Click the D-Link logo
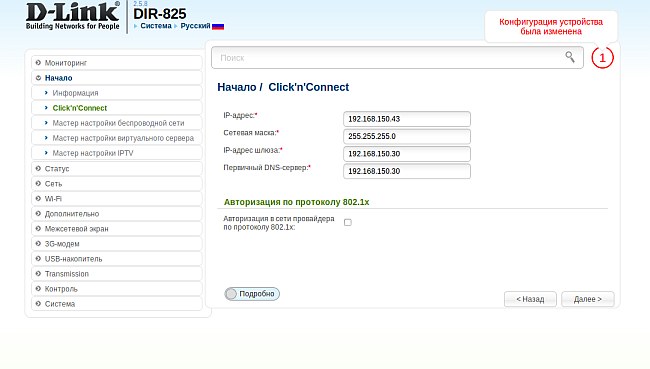Screen dimensions: 650x369 click(x=73, y=16)
